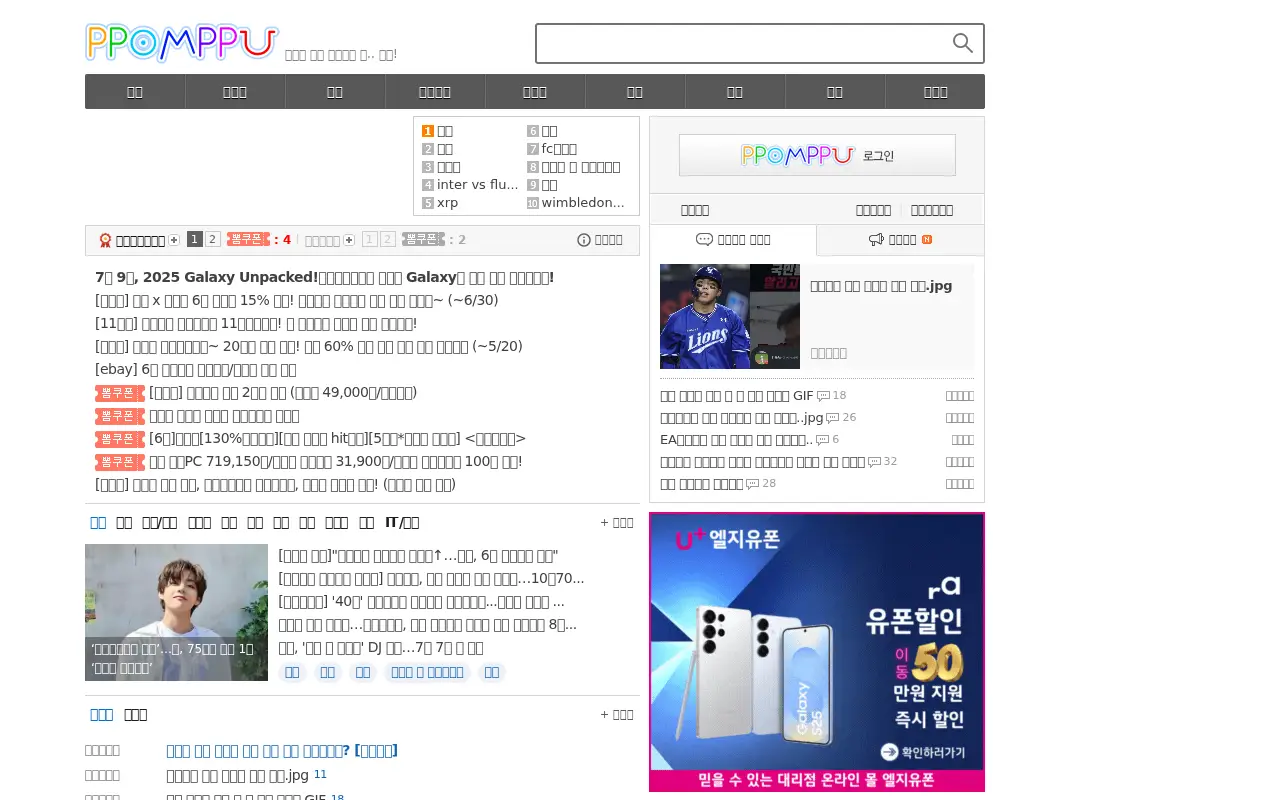Viewport: 1280px width, 800px height.
Task: Open the 2025 Galaxy Unpacked headline
Action: click(x=325, y=277)
